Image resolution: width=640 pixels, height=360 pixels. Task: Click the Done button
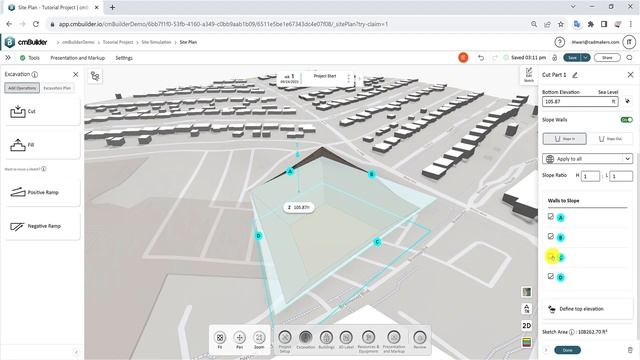567,350
